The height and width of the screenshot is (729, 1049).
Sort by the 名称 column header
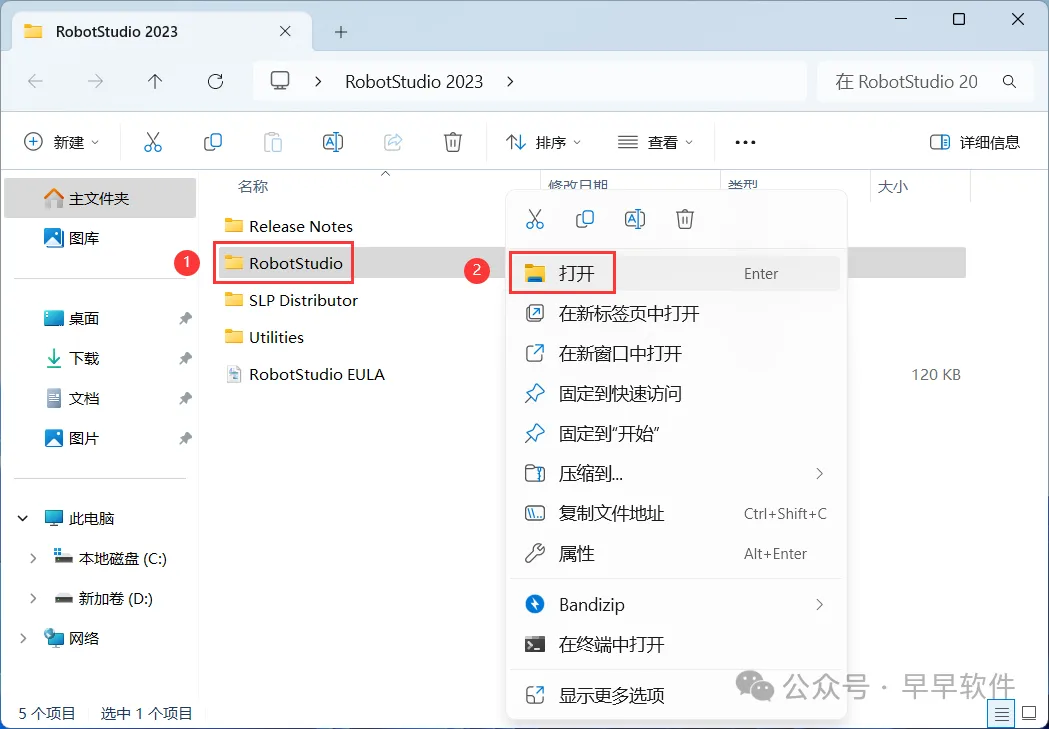click(x=253, y=187)
